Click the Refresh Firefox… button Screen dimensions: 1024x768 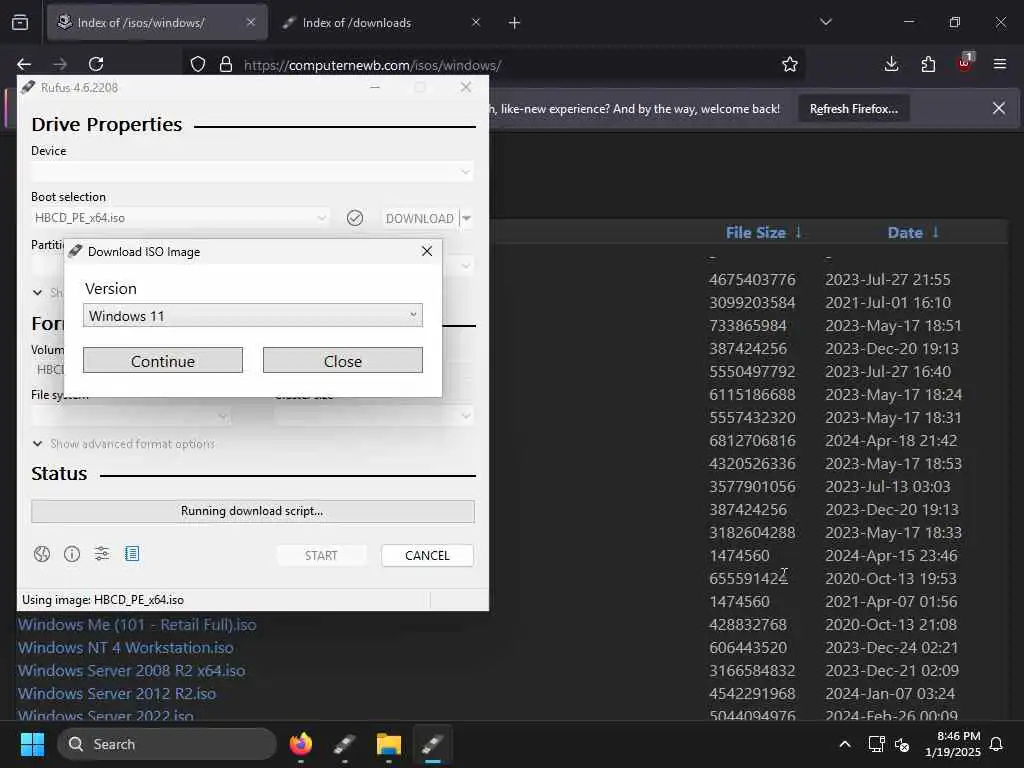(x=854, y=109)
